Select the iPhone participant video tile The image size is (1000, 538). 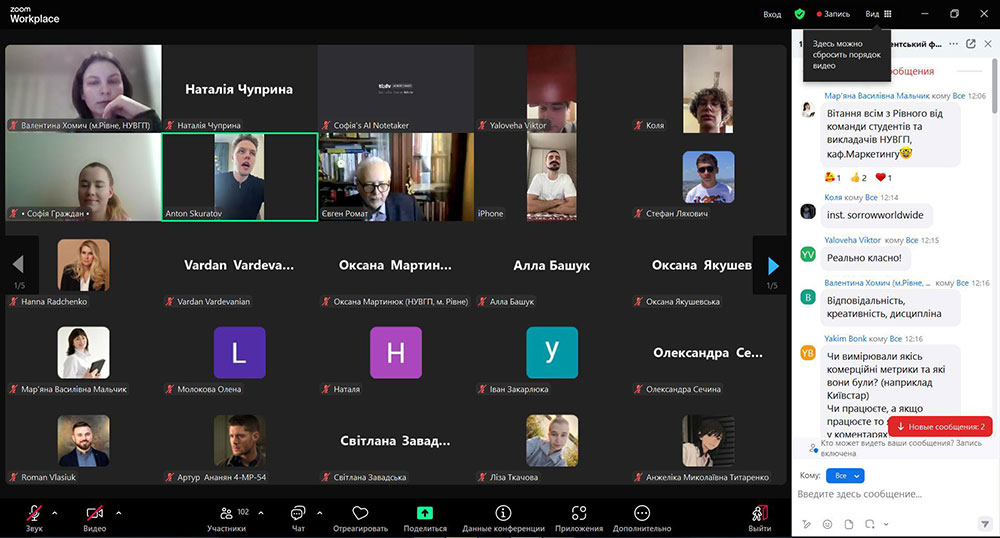[552, 177]
